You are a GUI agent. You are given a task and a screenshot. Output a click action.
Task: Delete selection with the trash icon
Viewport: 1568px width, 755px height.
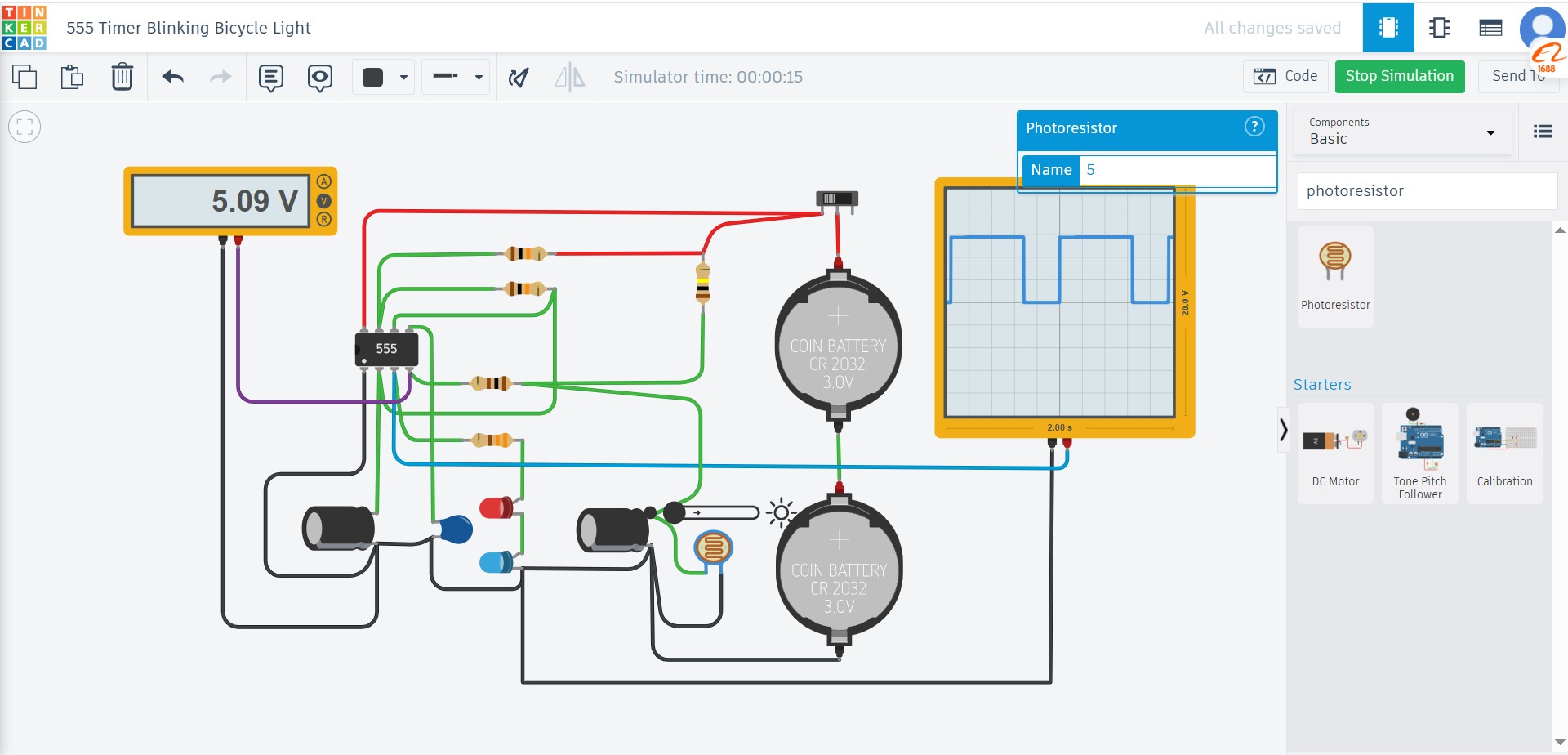[x=122, y=77]
